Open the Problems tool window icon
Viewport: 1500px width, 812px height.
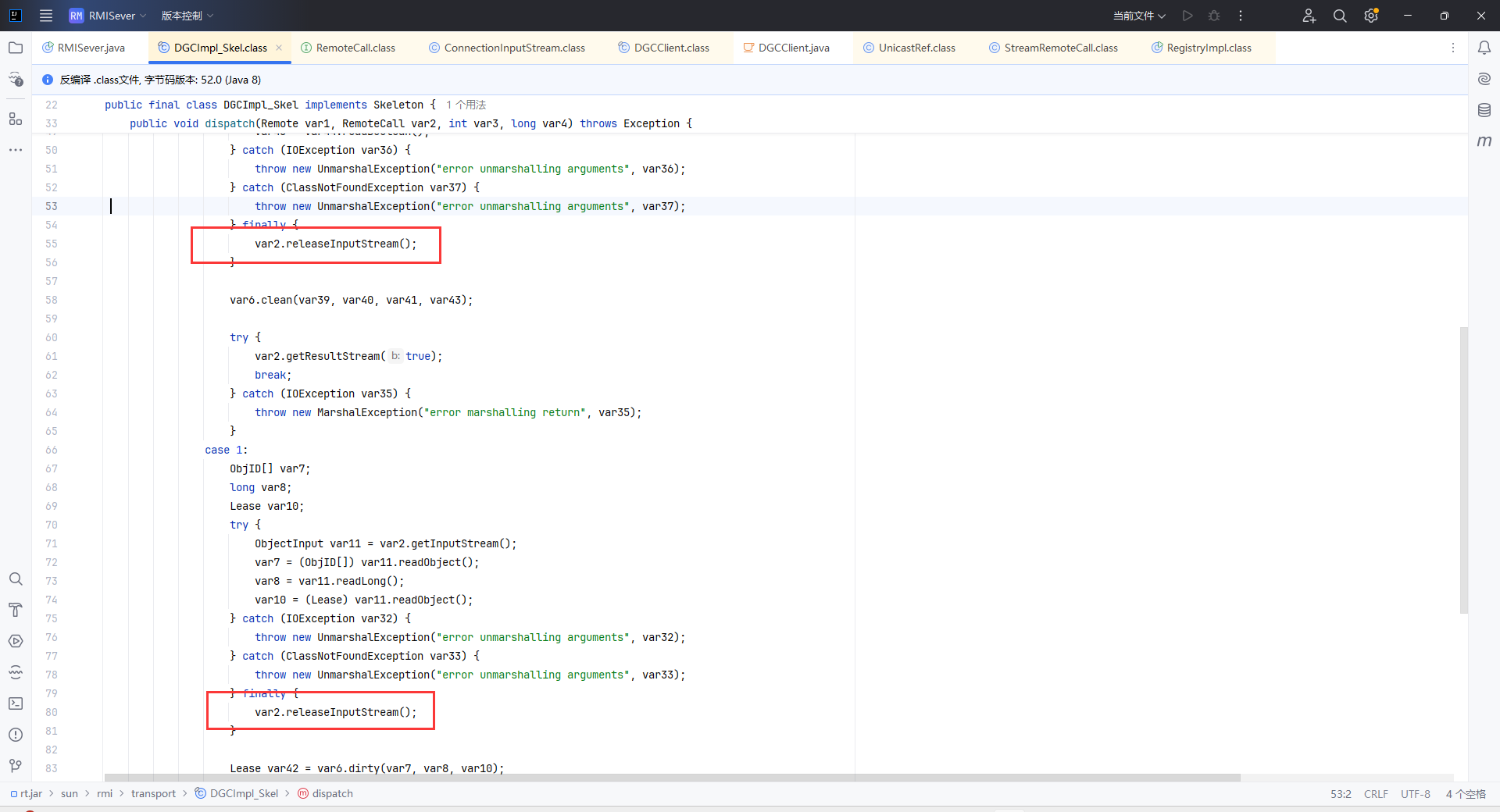point(16,735)
